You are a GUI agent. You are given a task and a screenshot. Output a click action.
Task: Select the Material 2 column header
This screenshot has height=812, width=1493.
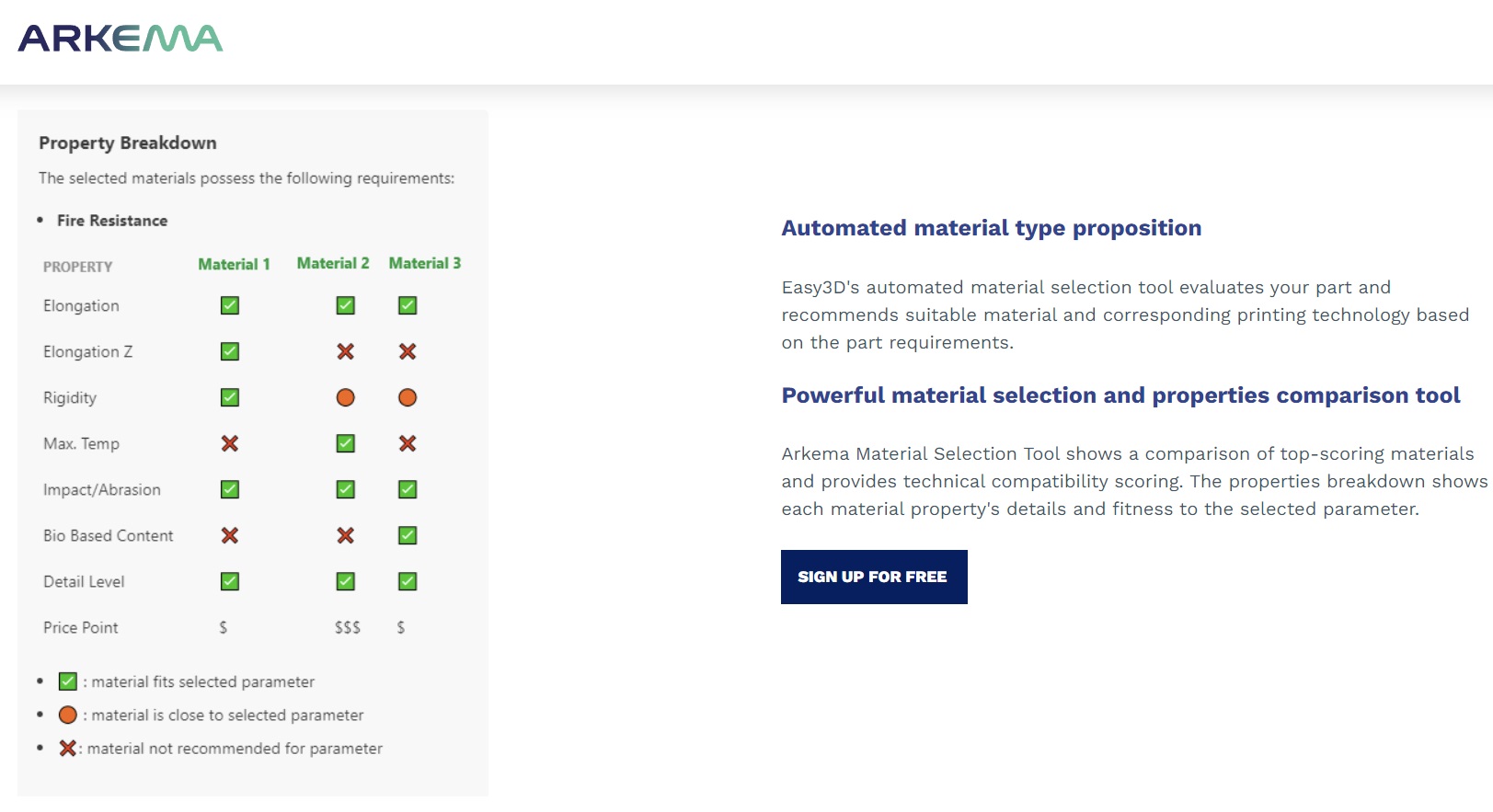[333, 263]
